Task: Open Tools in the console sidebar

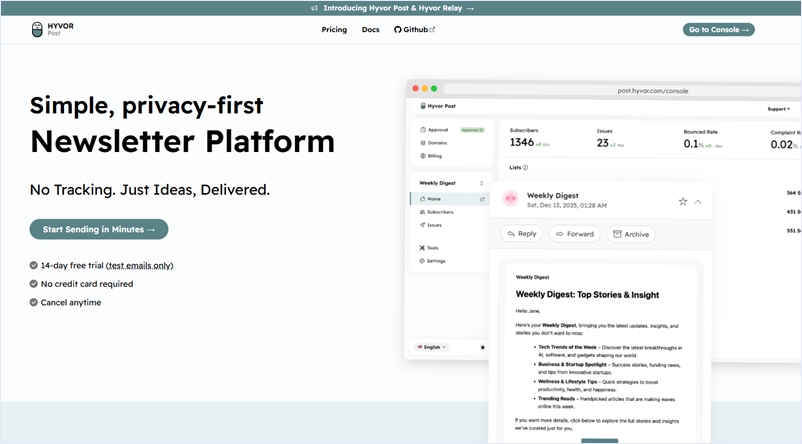Action: (x=432, y=247)
